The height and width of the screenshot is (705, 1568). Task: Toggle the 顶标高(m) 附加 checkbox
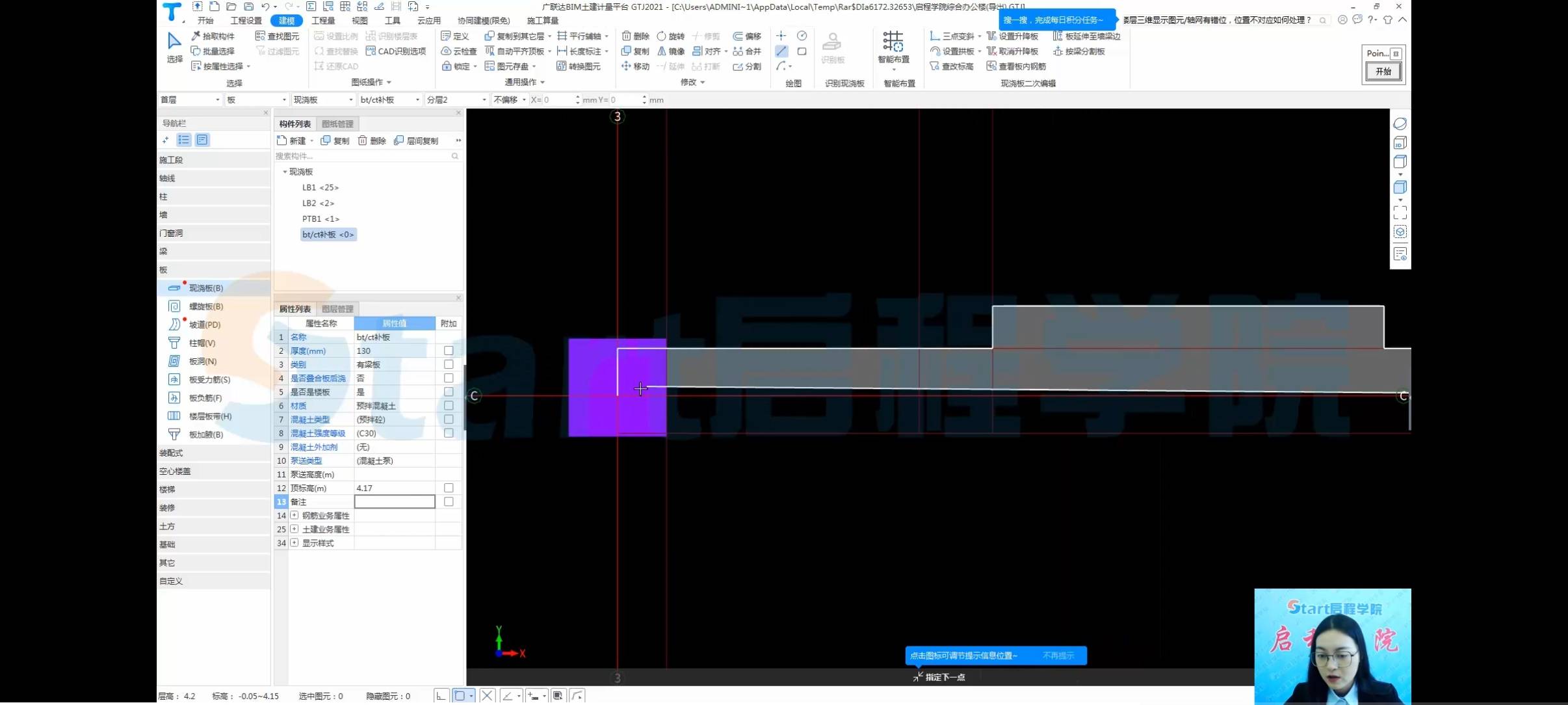(x=448, y=488)
